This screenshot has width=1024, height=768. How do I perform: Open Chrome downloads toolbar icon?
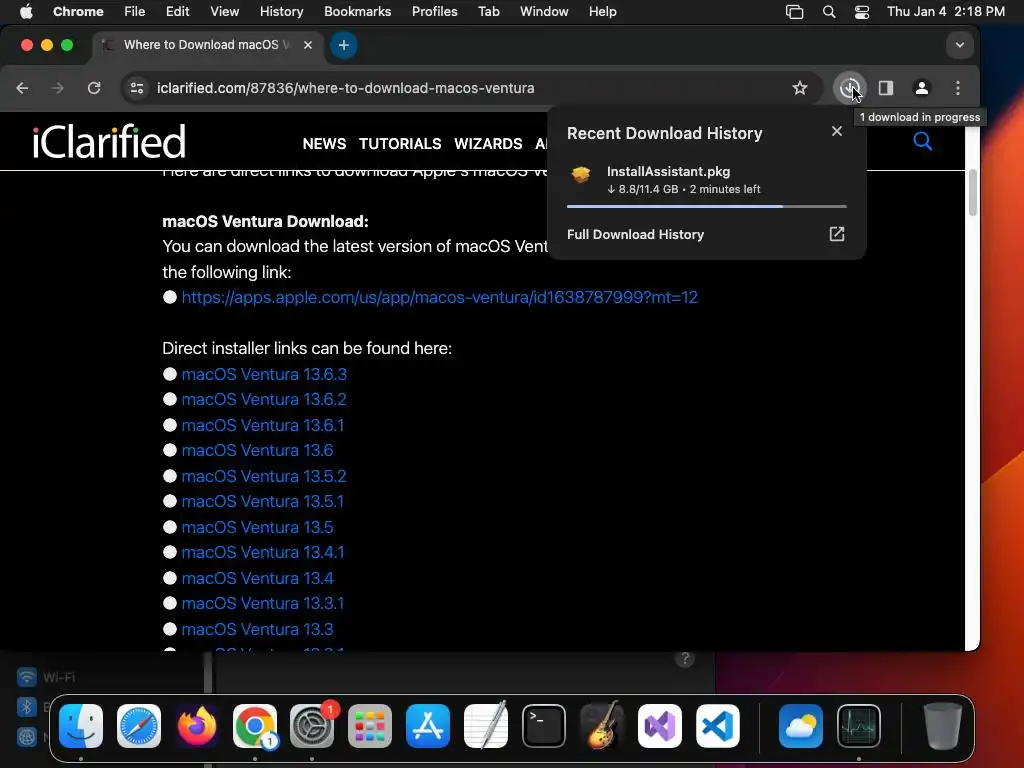[x=849, y=88]
